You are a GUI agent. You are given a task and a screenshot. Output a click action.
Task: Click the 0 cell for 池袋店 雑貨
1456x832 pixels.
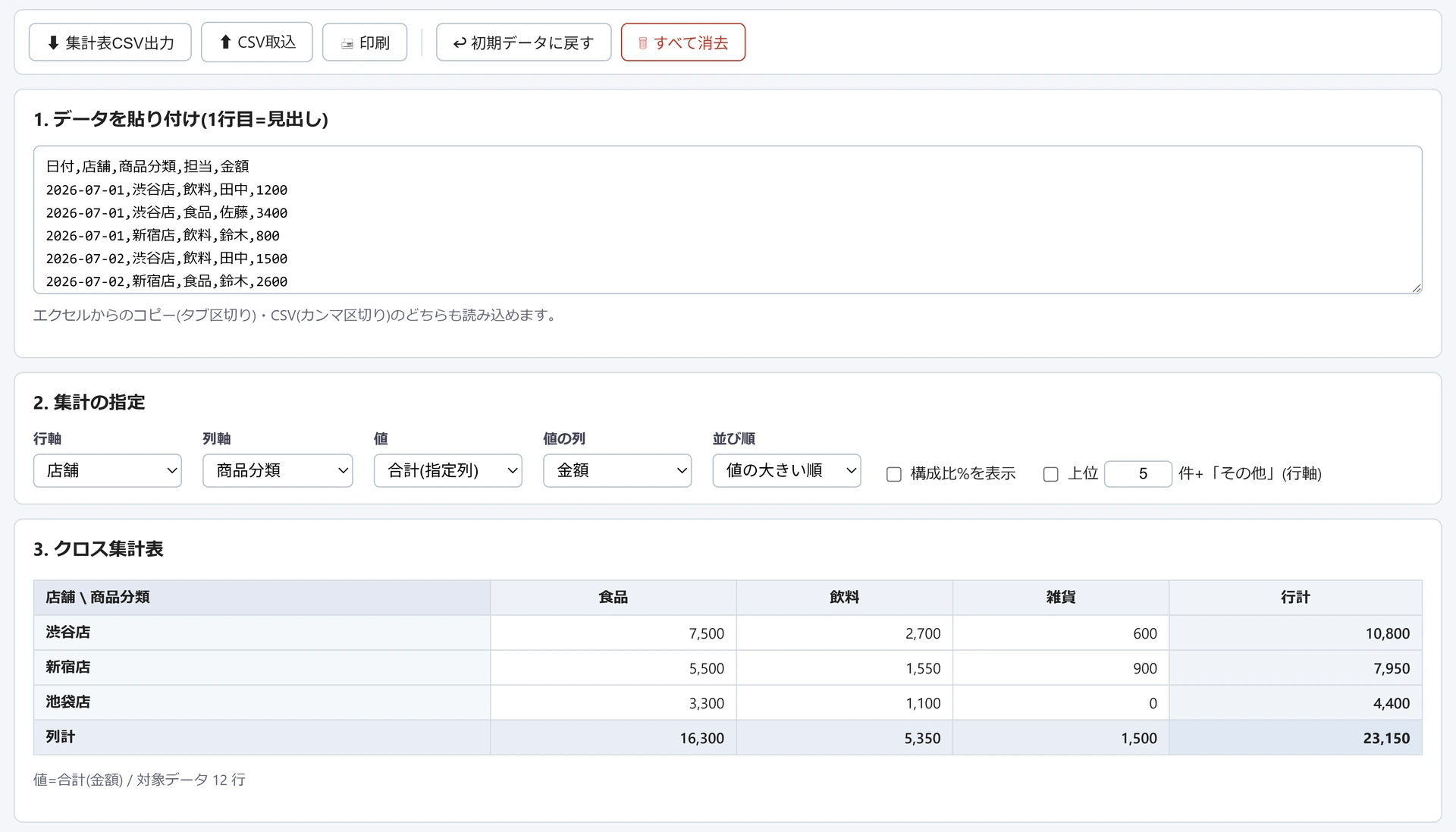click(x=1061, y=702)
